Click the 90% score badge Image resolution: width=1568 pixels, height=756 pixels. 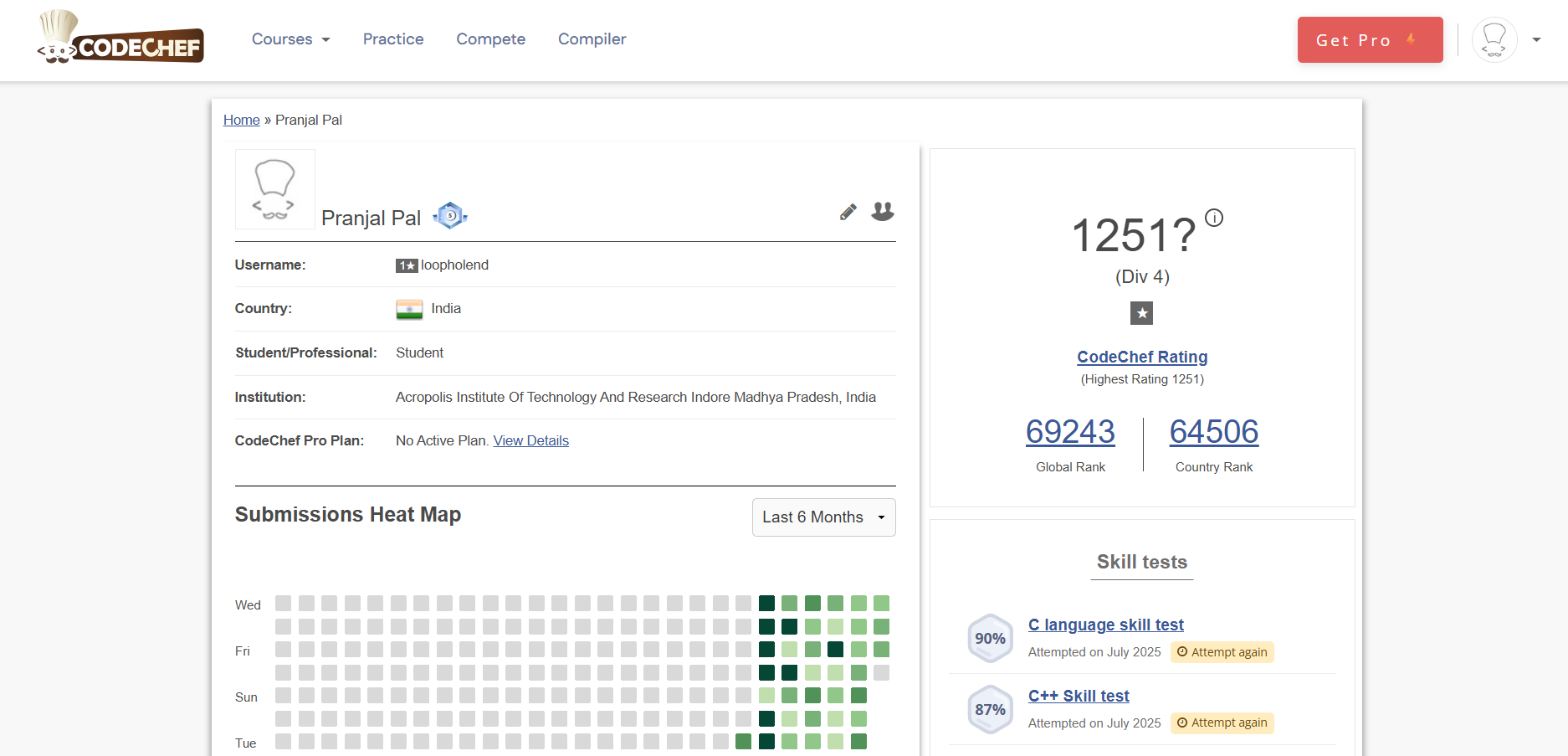point(991,638)
